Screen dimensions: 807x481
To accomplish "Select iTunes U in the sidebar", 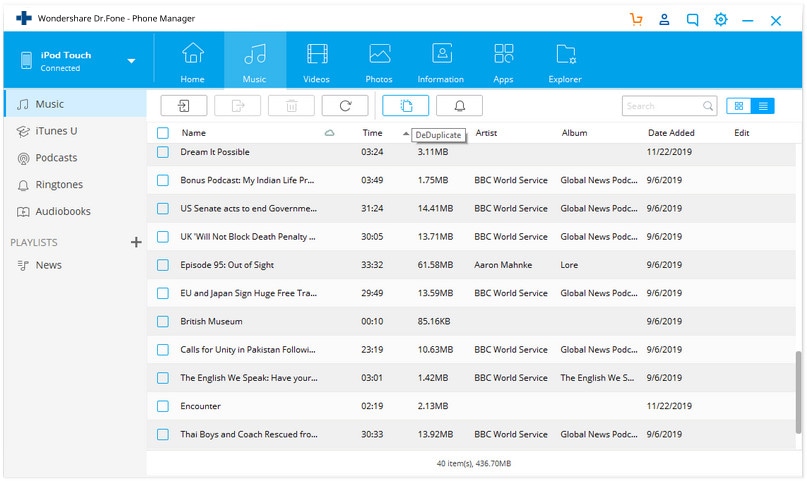I will [x=75, y=131].
